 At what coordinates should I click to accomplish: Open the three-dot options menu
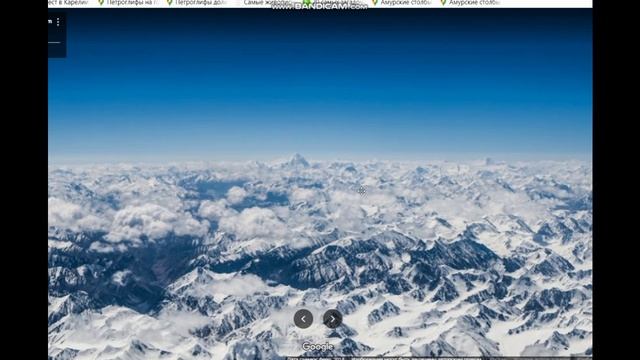pyautogui.click(x=58, y=22)
